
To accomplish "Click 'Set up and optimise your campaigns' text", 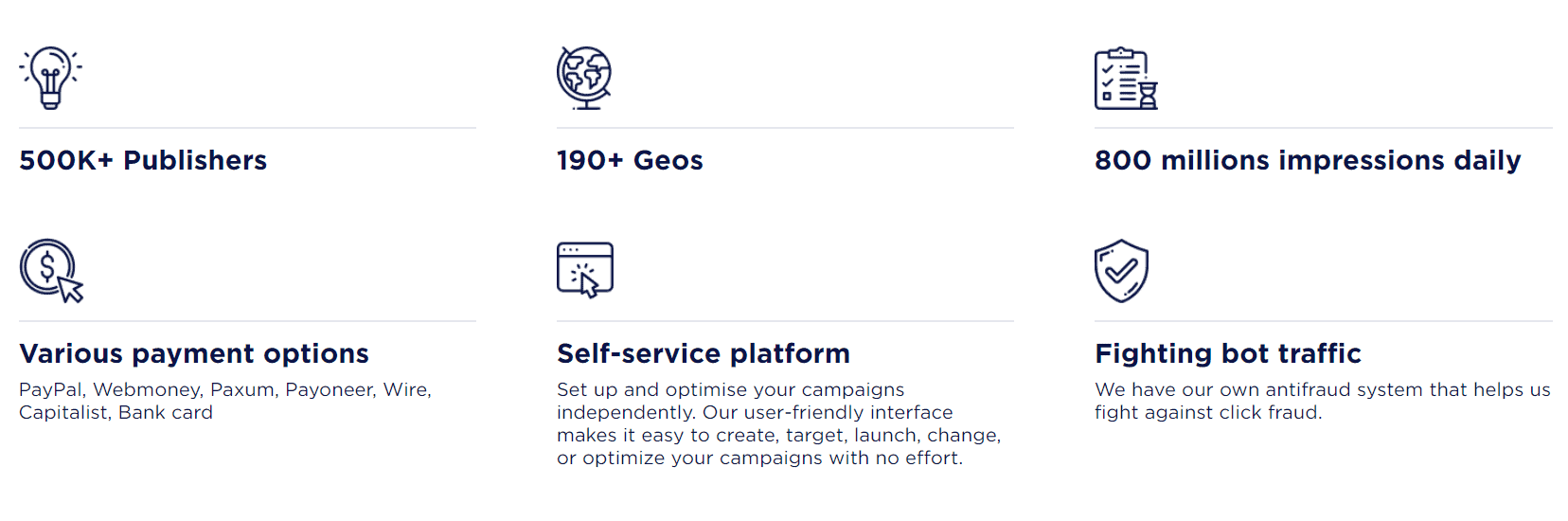I will [x=731, y=390].
